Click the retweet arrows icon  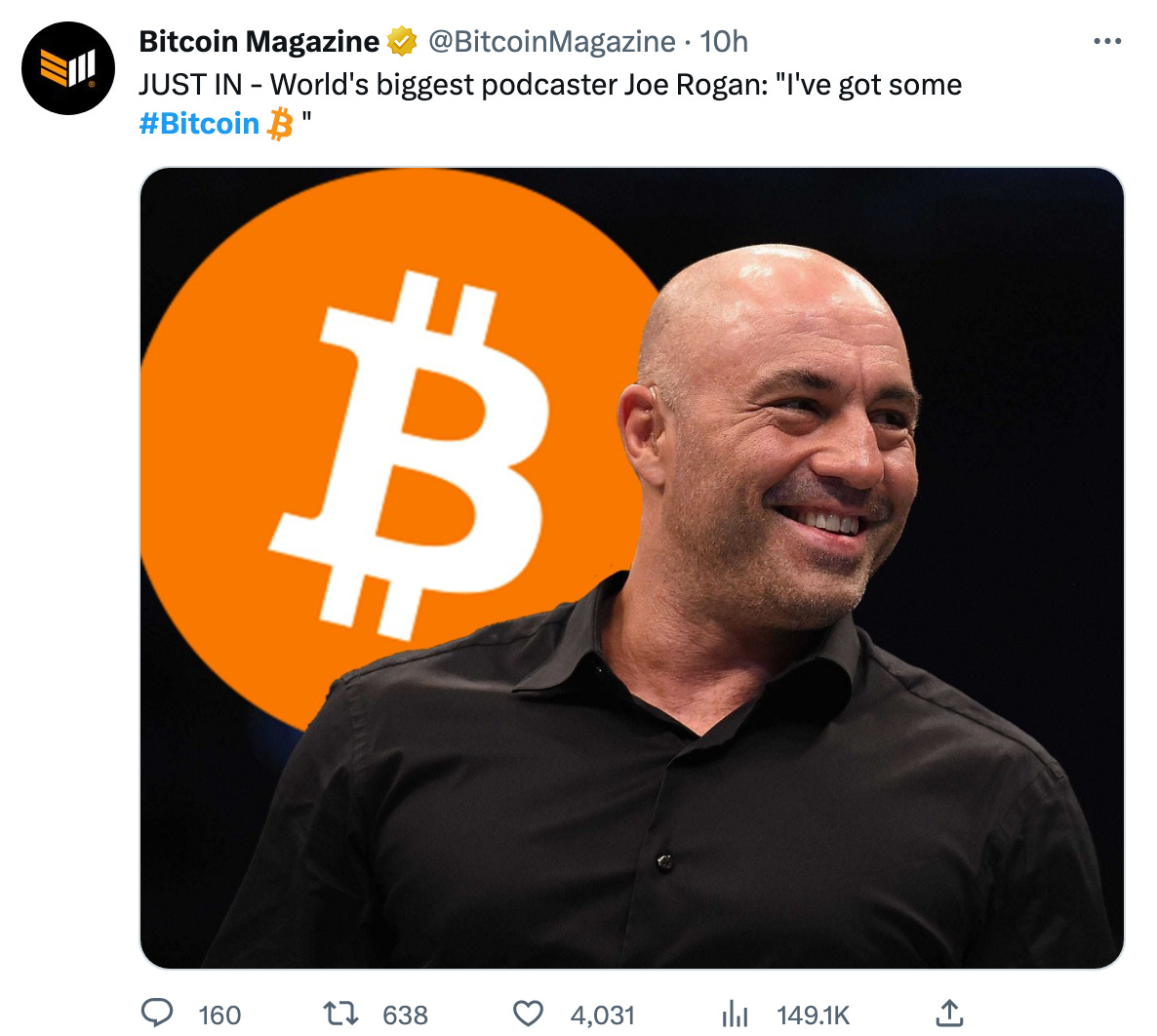[341, 1014]
